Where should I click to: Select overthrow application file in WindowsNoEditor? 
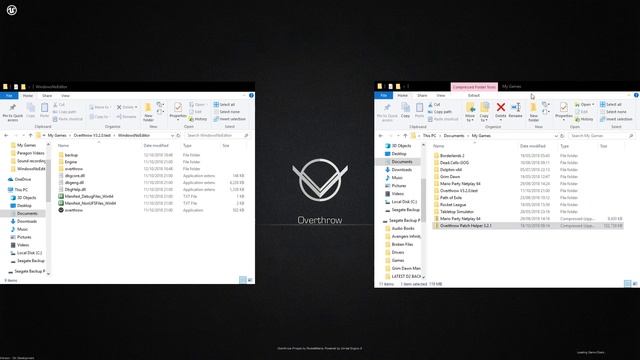point(73,210)
